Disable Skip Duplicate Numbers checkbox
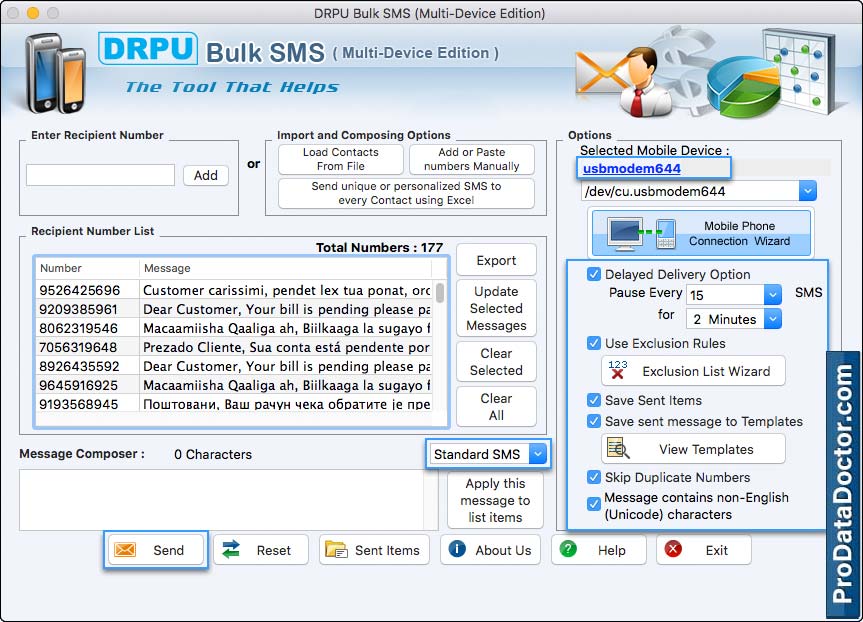Viewport: 863px width, 622px height. (593, 477)
